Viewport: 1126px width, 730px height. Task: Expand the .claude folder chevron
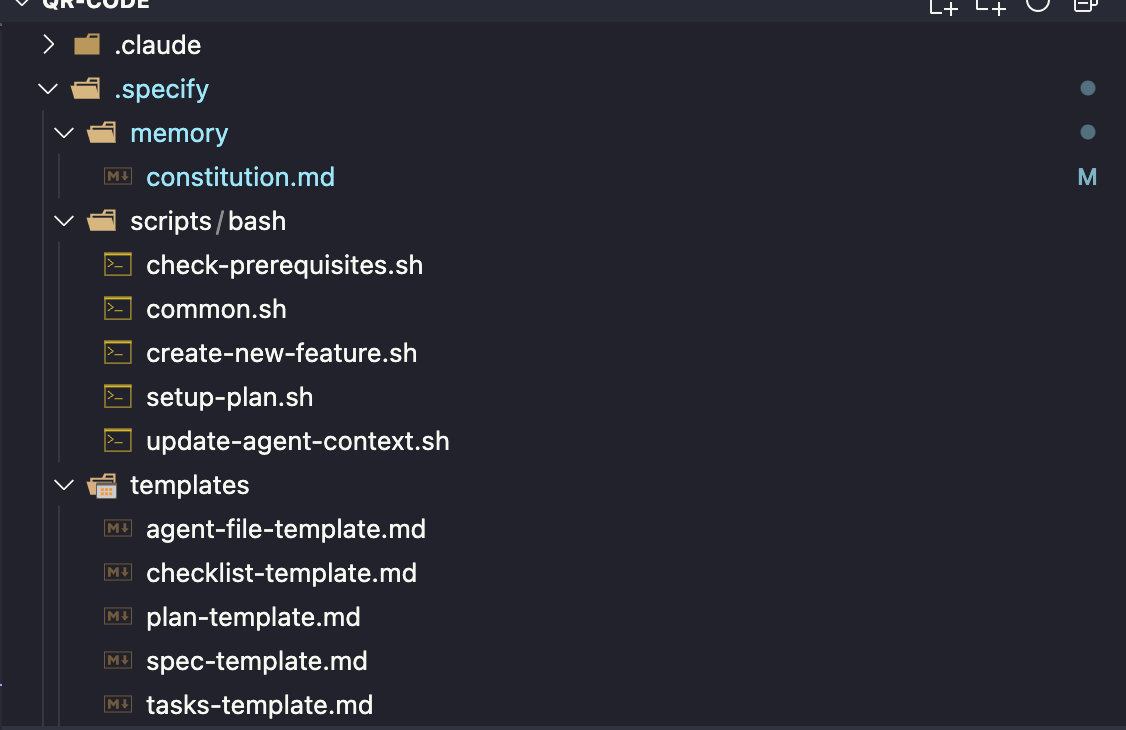pos(48,45)
